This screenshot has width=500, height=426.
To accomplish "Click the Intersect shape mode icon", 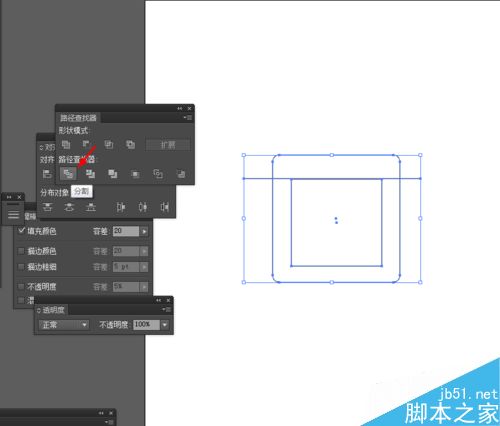I will pyautogui.click(x=109, y=144).
